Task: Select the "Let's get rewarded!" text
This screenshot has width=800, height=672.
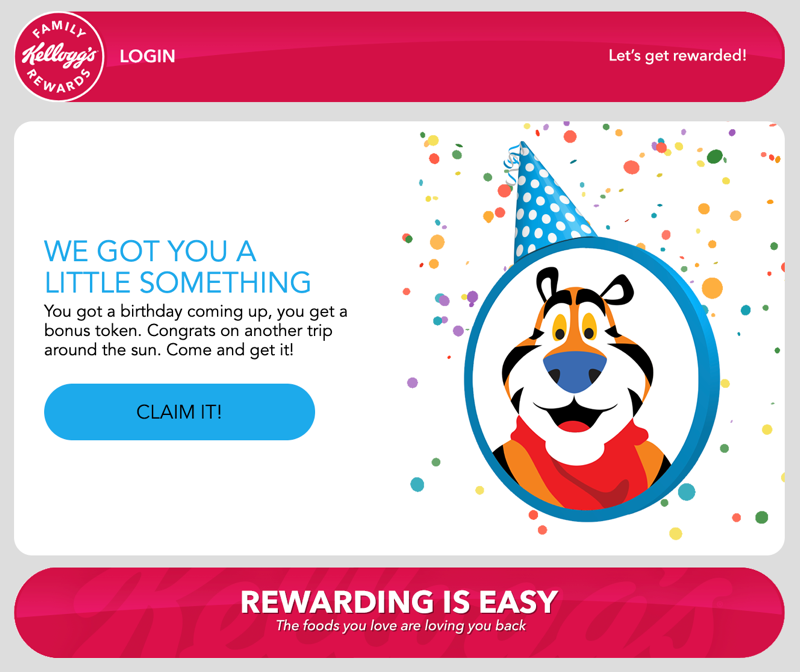Action: (677, 56)
